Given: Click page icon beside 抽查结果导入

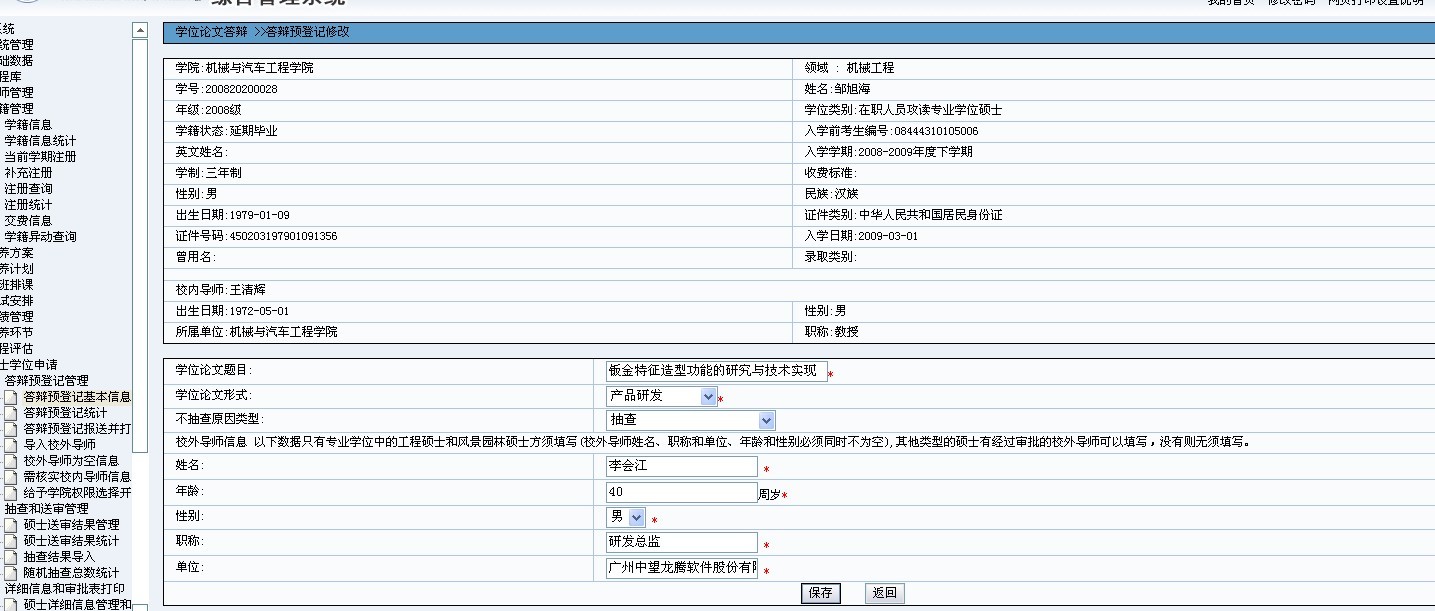Looking at the screenshot, I should pos(10,557).
